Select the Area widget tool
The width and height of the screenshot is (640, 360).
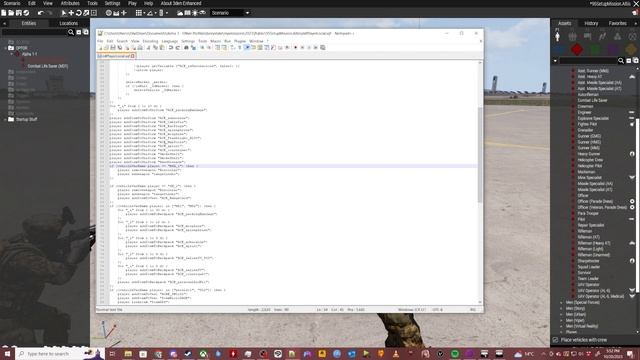click(x=93, y=13)
